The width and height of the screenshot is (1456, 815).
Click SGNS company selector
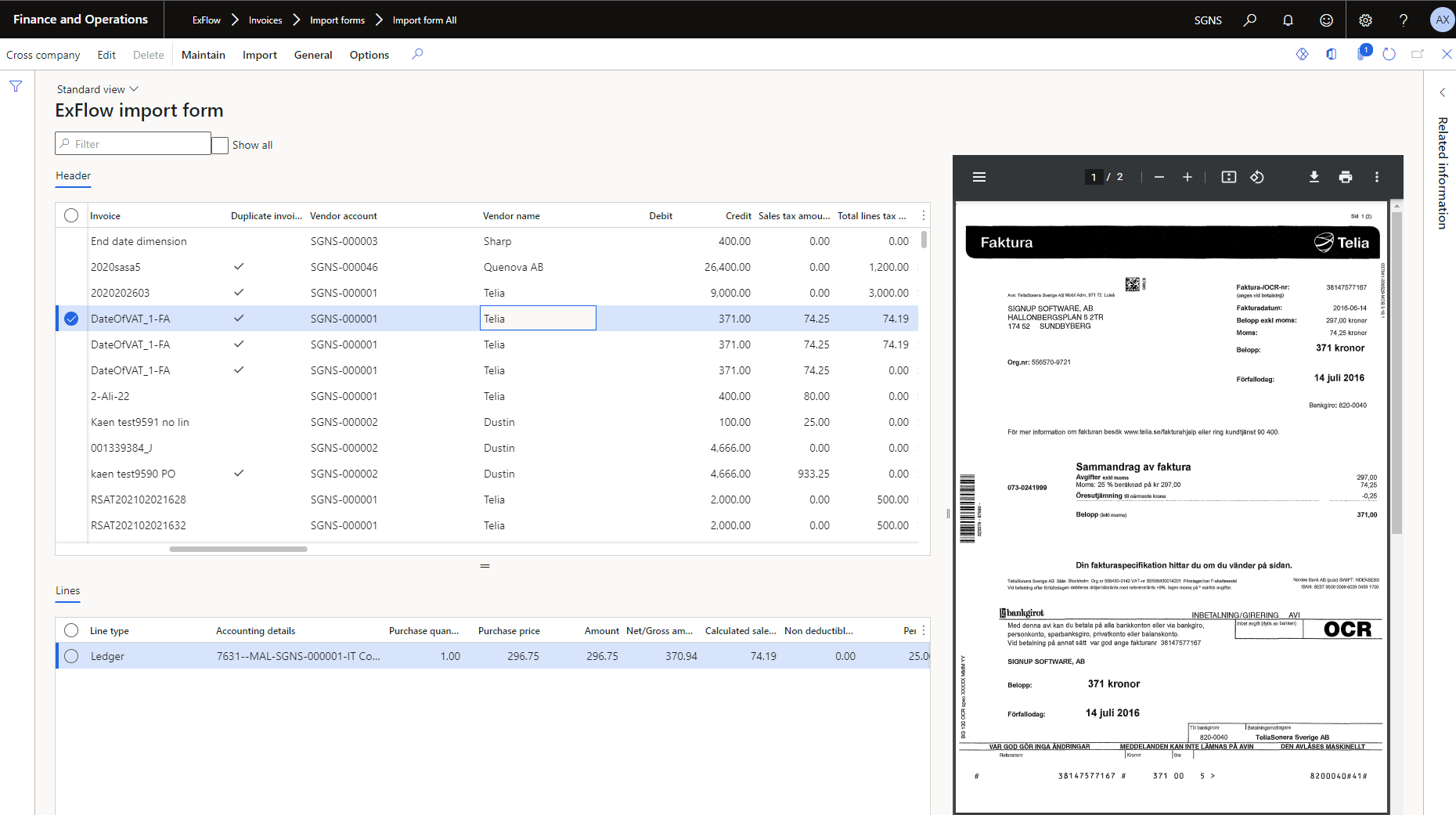pos(1208,20)
